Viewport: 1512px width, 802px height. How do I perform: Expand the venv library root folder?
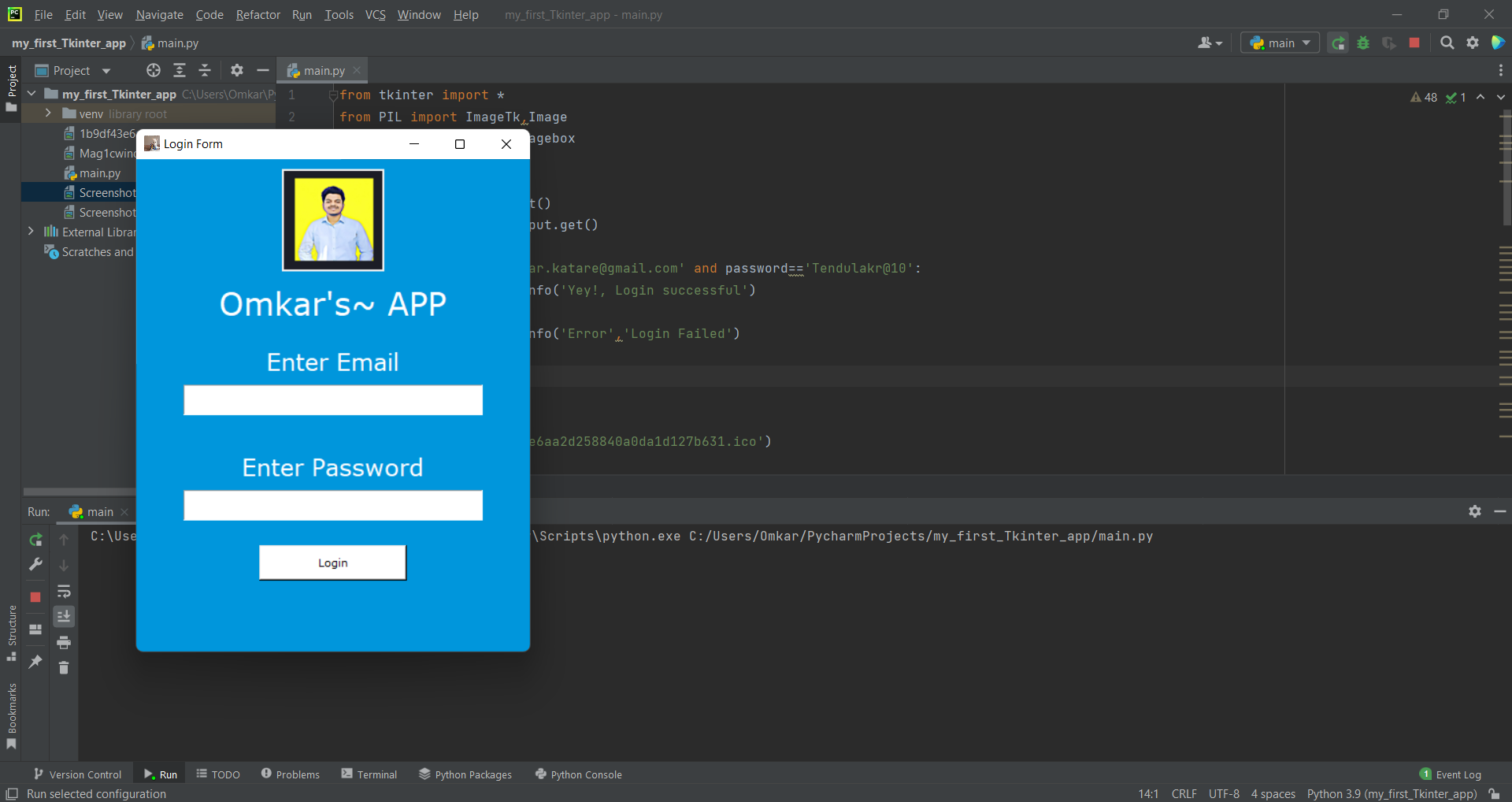pos(48,113)
